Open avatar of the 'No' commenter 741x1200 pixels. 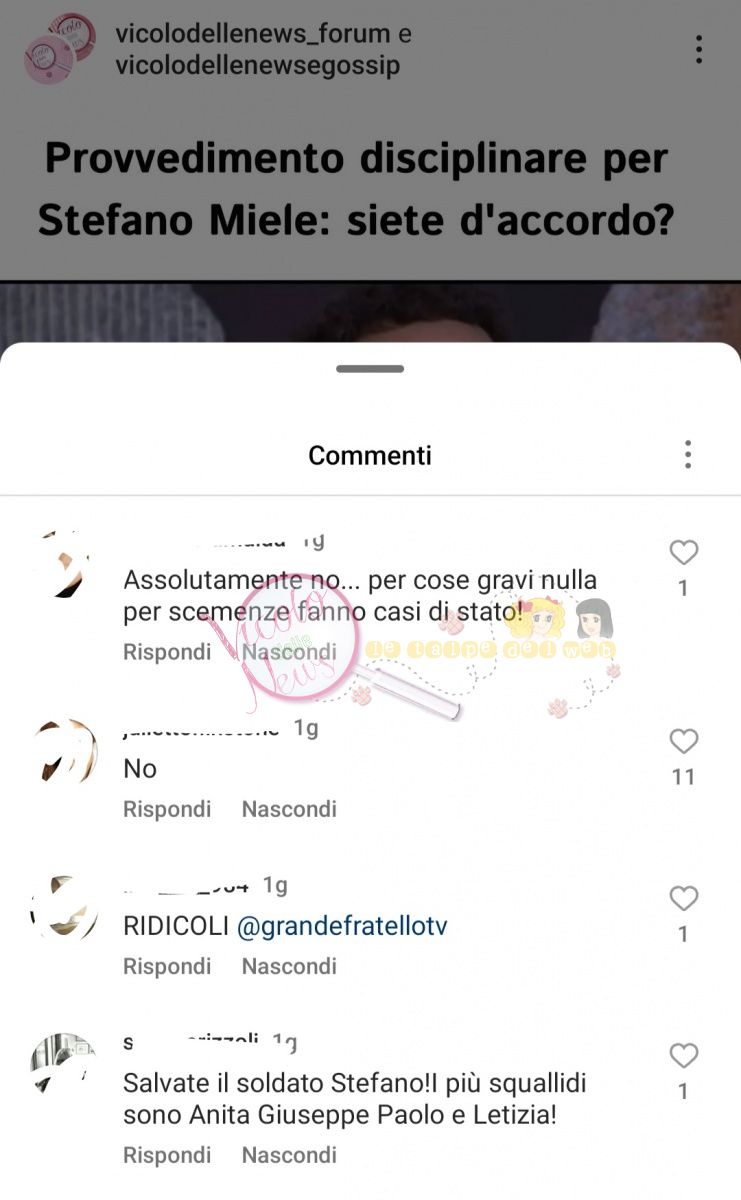coord(63,752)
